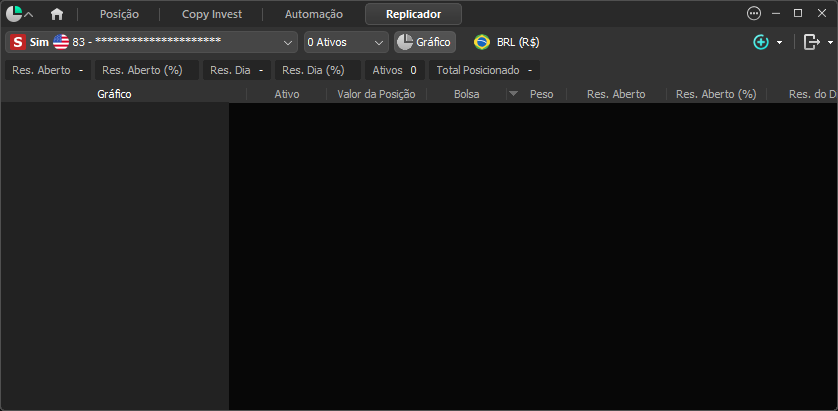This screenshot has height=411, width=838.
Task: Sort by the Peso column header
Action: pyautogui.click(x=541, y=94)
